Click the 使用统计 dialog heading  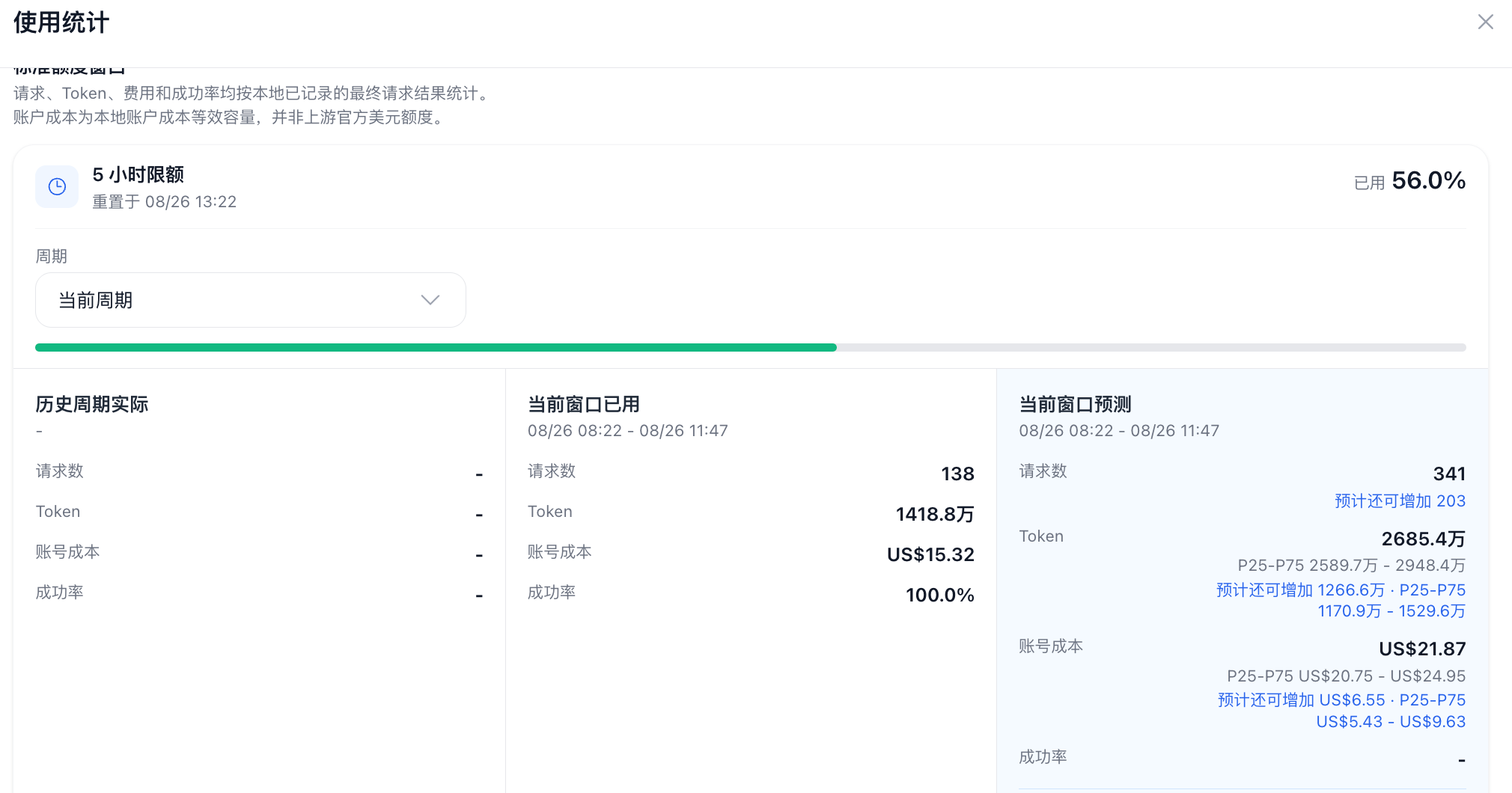pos(61,22)
